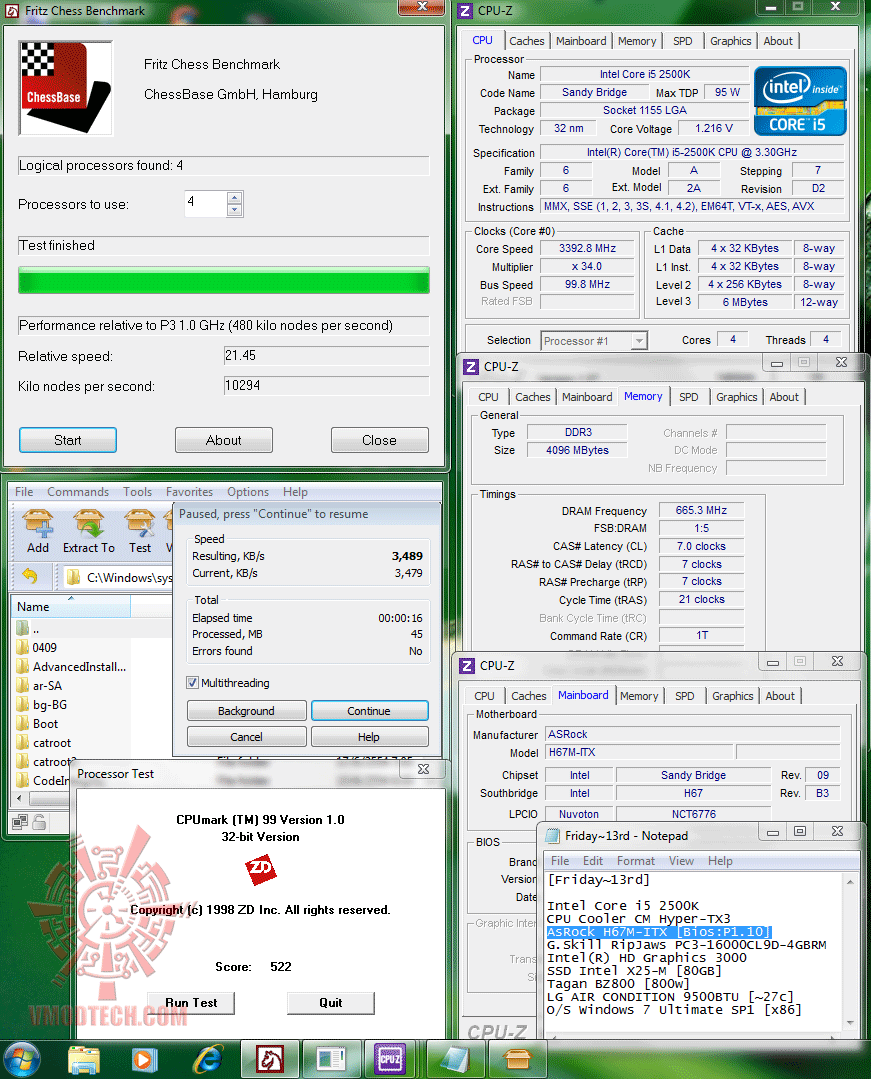This screenshot has width=871, height=1079.
Task: Click Notepad vertical scrollbar up arrow
Action: pyautogui.click(x=850, y=882)
